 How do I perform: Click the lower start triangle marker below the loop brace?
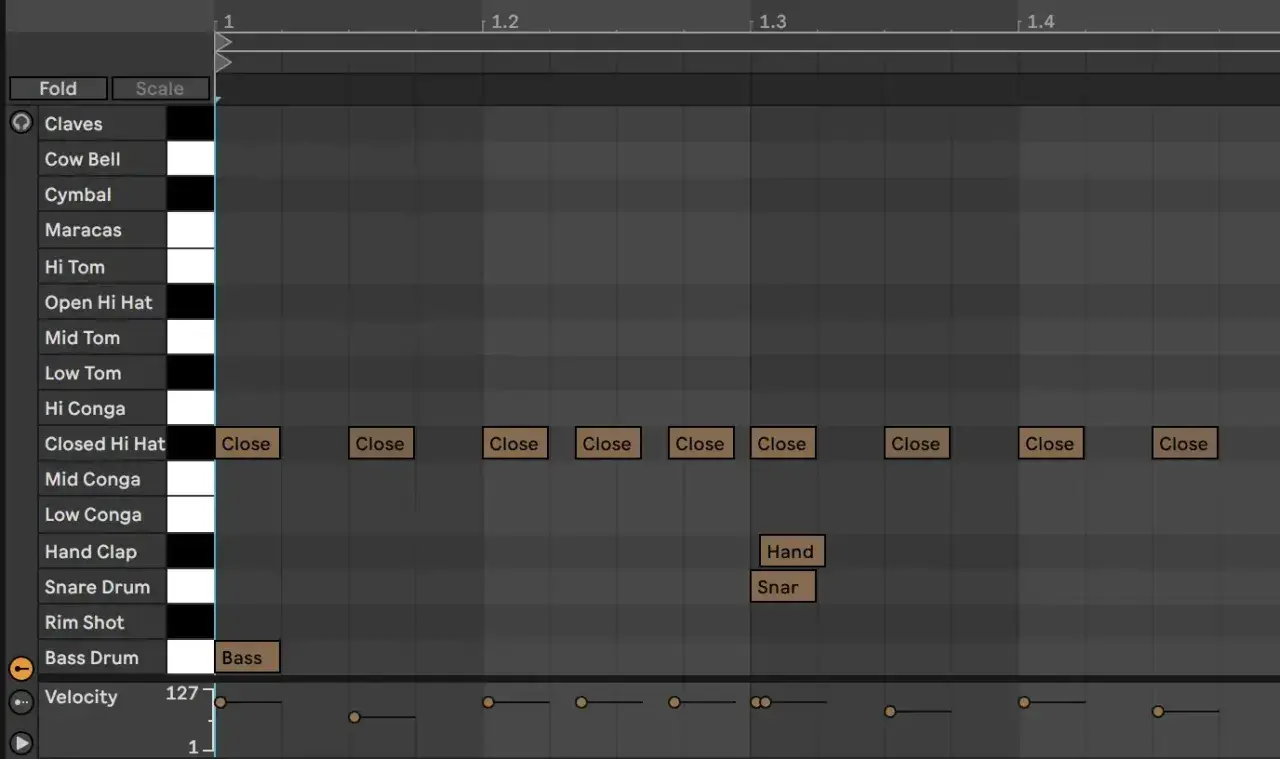(x=224, y=63)
